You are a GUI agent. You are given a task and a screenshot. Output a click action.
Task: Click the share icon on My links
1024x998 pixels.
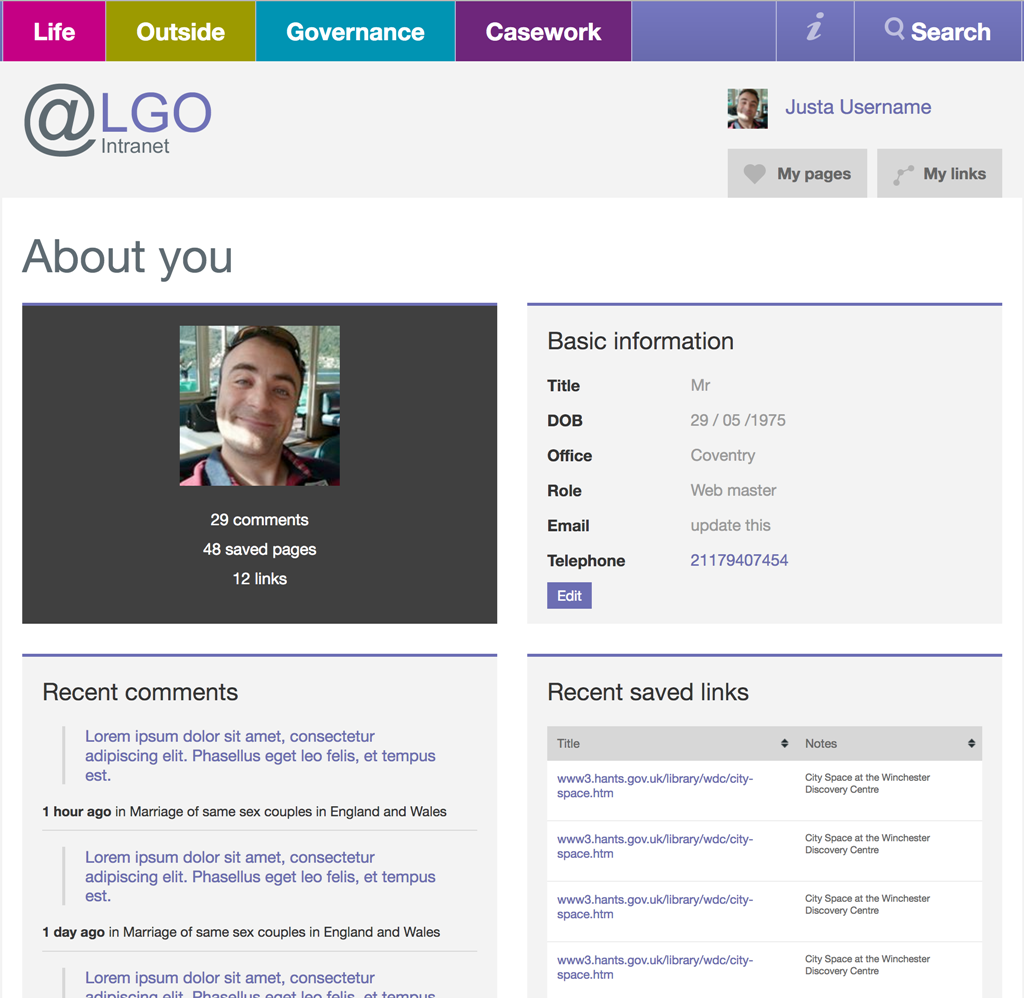(903, 175)
